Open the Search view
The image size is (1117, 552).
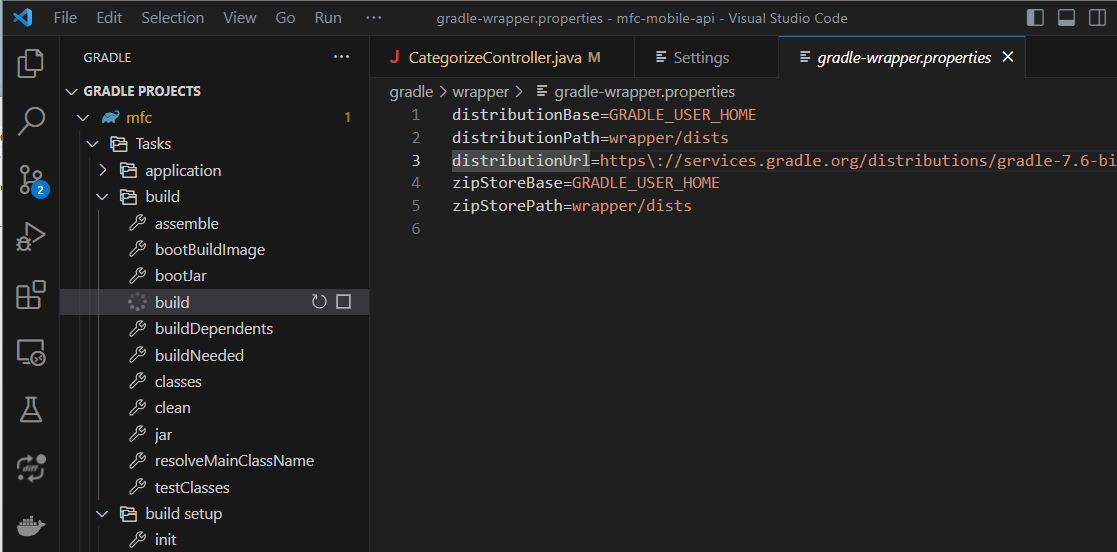click(30, 120)
